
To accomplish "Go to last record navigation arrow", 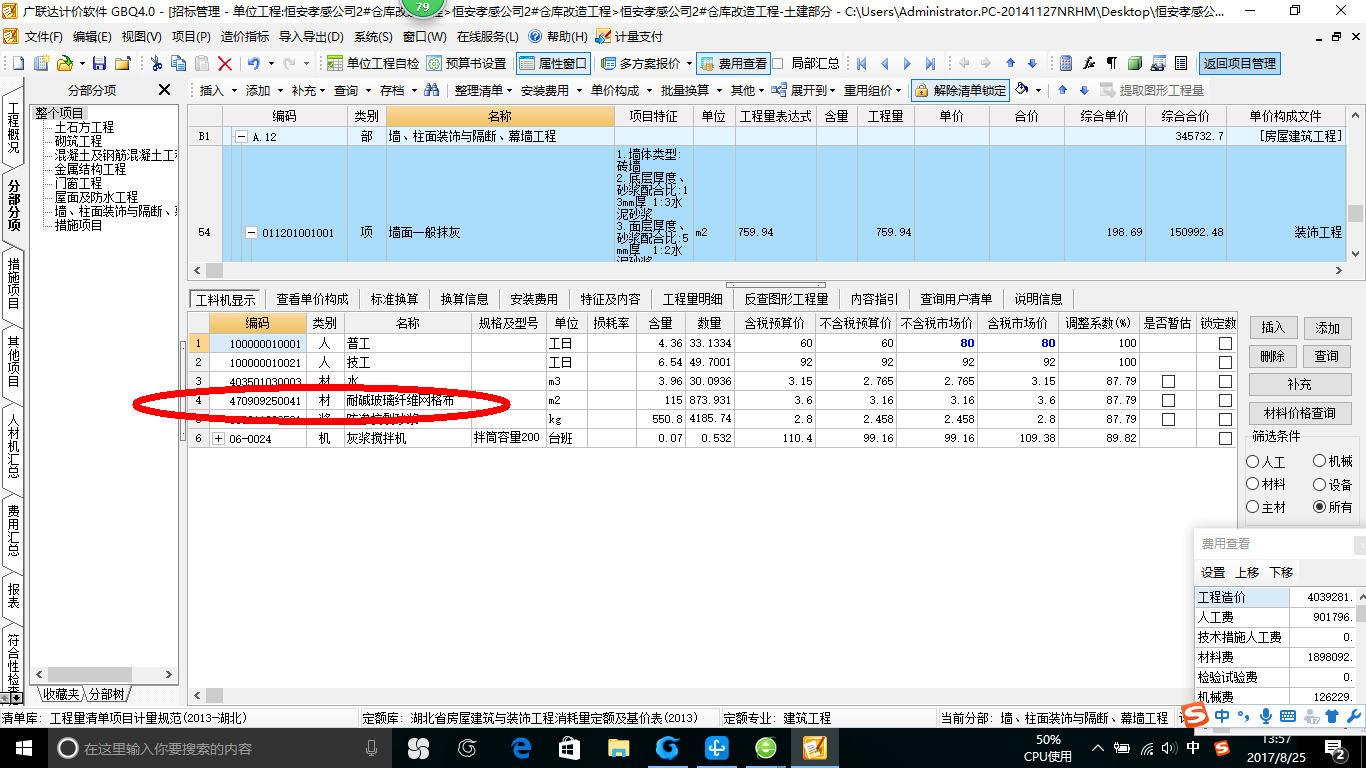I will [930, 63].
